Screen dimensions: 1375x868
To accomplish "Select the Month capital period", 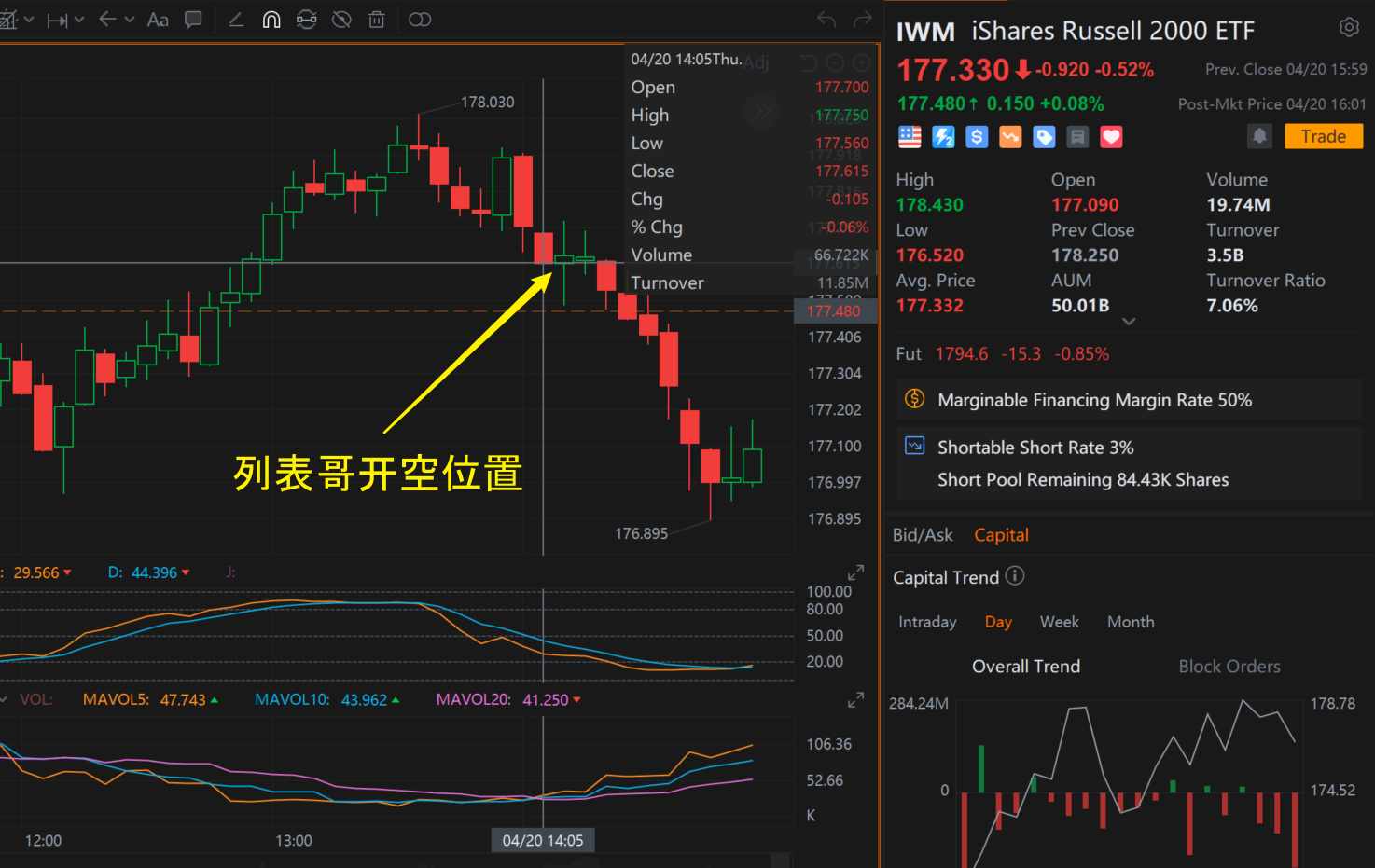I will (1131, 622).
